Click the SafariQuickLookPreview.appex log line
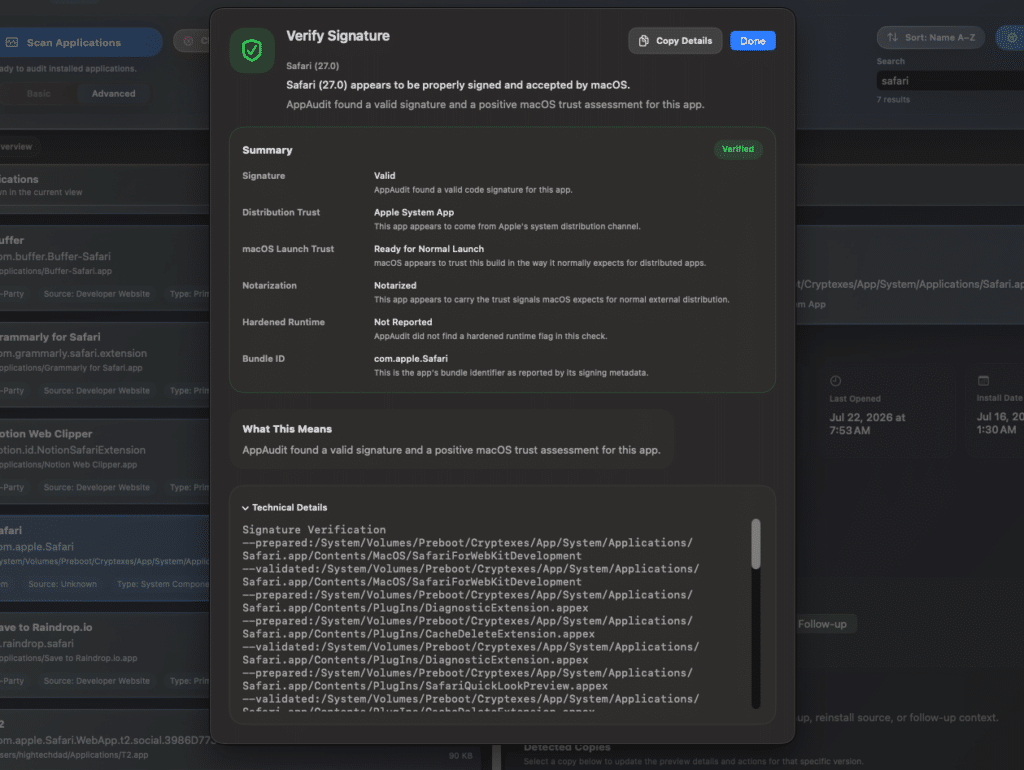The width and height of the screenshot is (1024, 770). [424, 686]
